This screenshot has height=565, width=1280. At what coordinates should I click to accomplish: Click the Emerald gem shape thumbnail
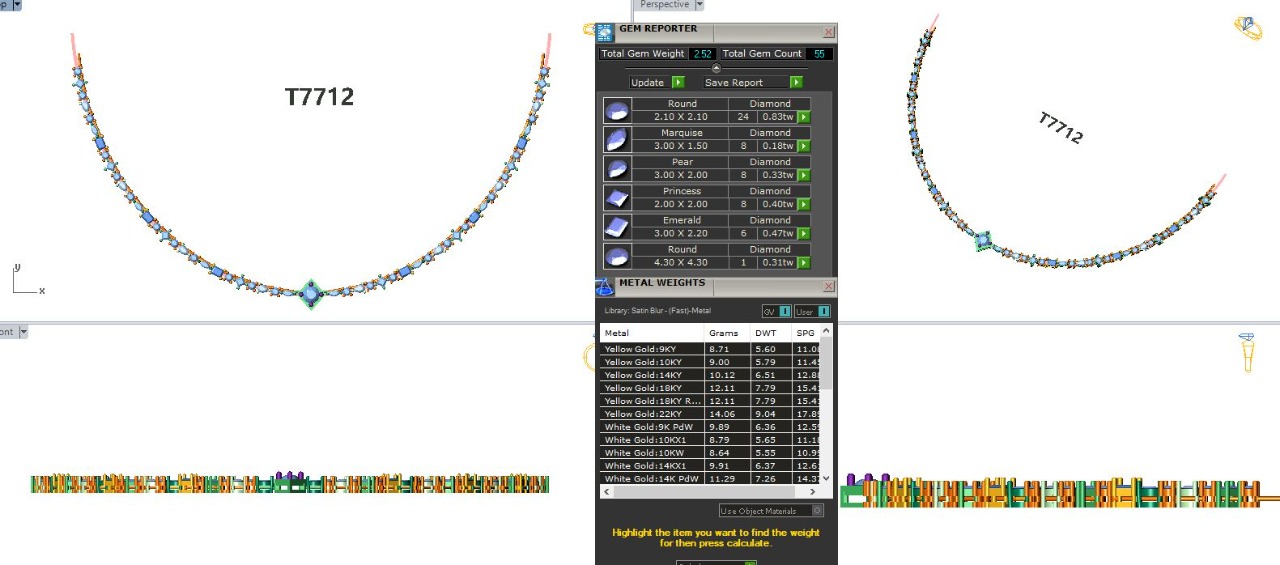pyautogui.click(x=617, y=226)
